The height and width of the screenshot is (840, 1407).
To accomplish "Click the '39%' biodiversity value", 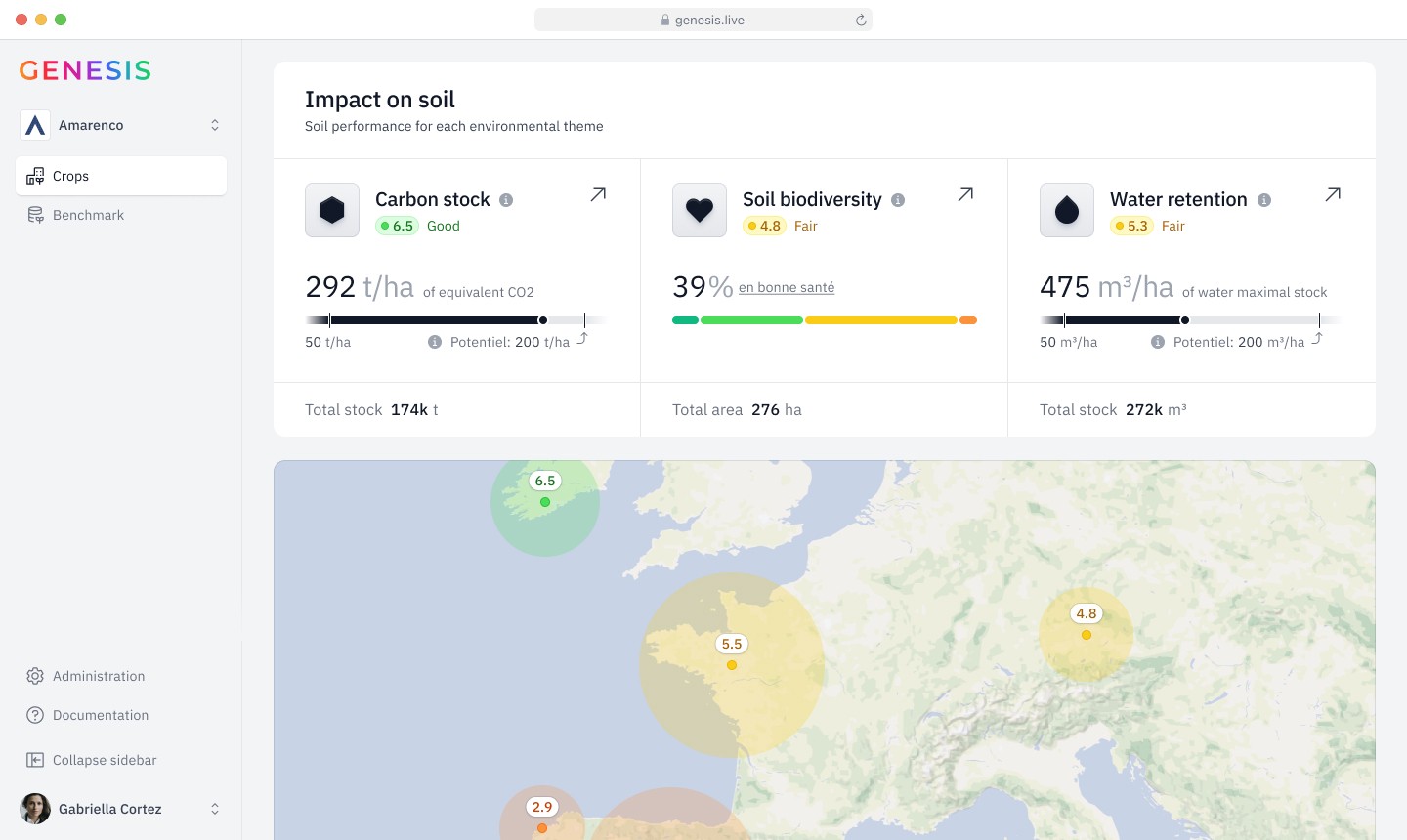I will click(703, 287).
